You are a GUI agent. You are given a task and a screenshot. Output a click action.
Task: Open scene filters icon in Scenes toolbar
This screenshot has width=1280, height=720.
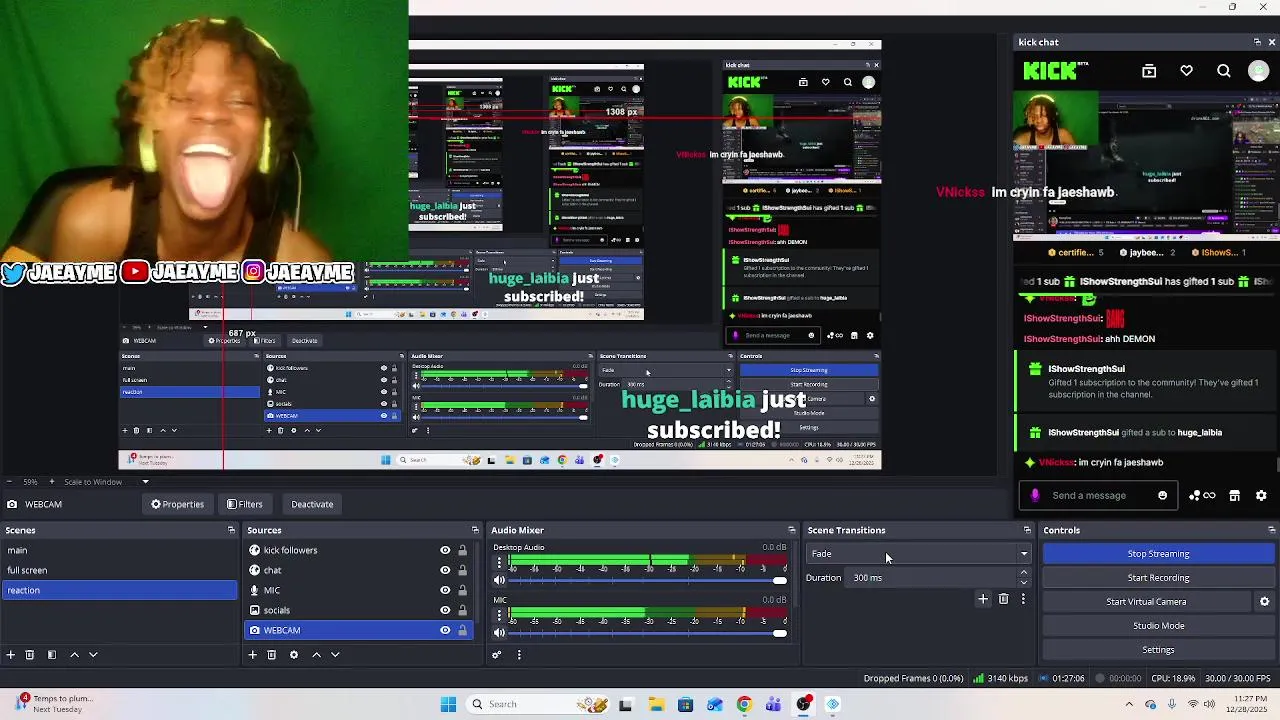(x=51, y=655)
